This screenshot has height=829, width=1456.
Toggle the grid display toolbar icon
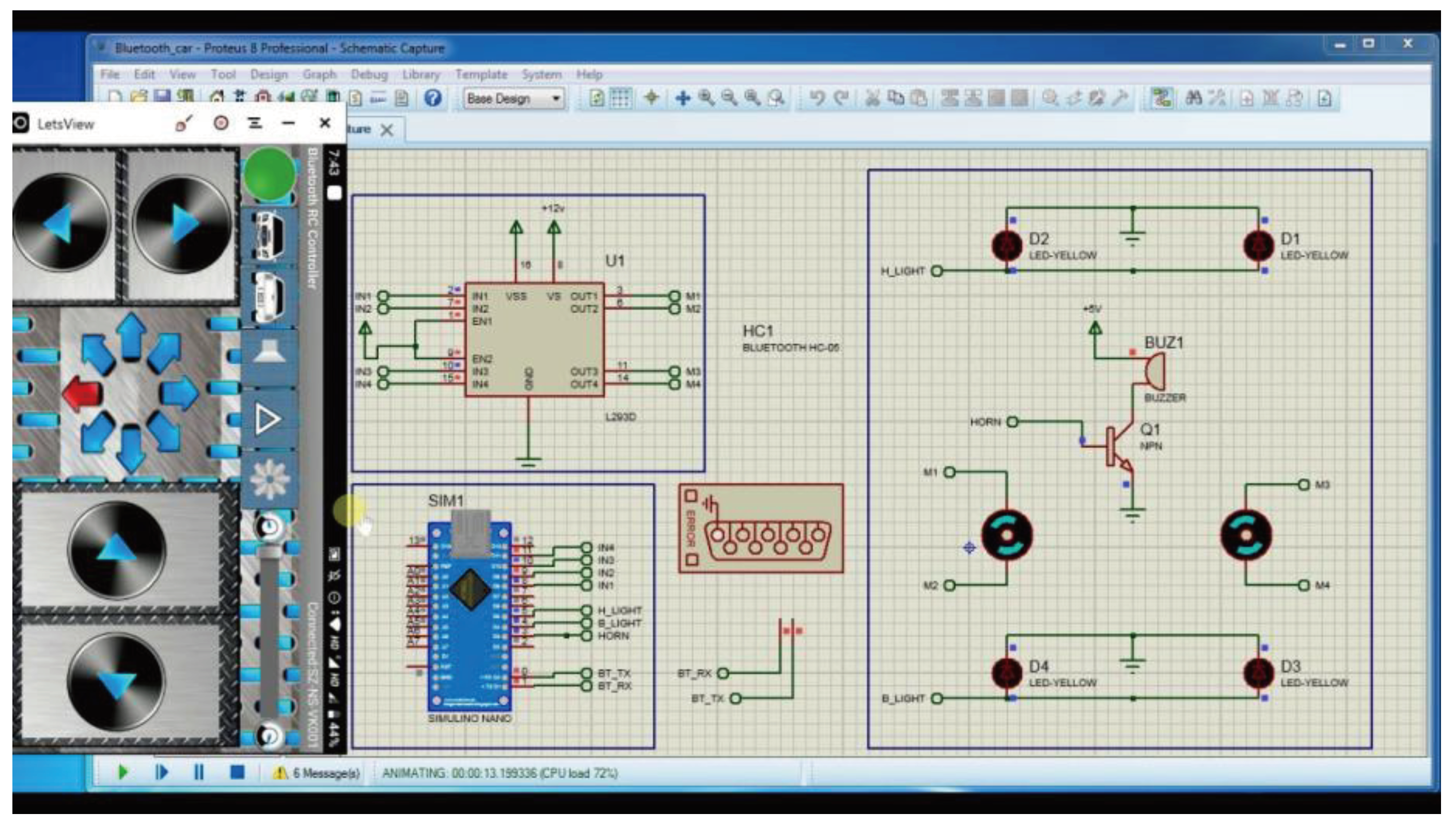pyautogui.click(x=620, y=99)
